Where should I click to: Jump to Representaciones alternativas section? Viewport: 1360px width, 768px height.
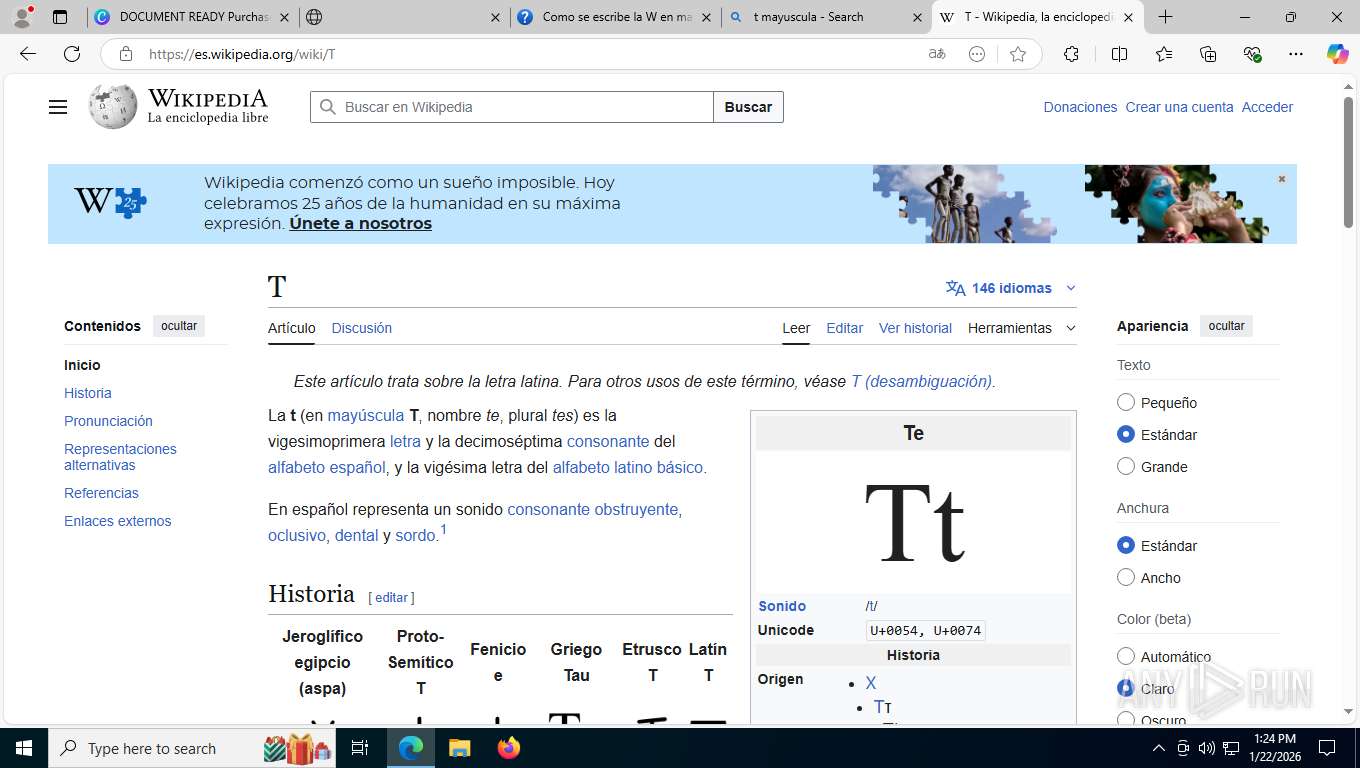(x=120, y=457)
